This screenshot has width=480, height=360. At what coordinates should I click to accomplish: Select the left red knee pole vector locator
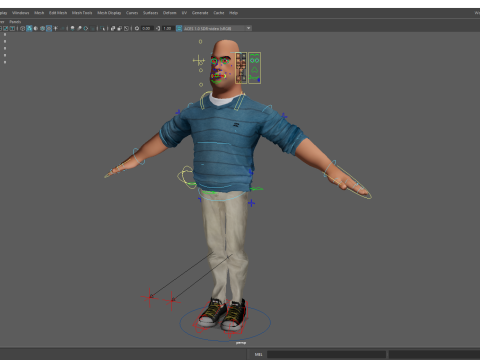(x=150, y=297)
